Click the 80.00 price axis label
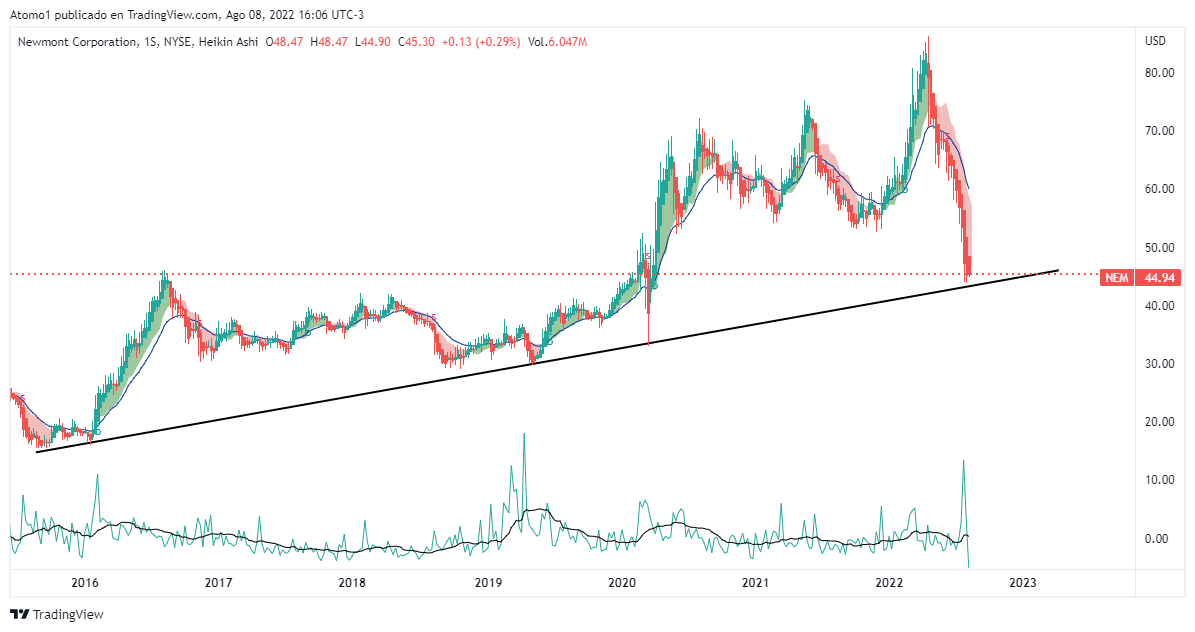This screenshot has height=632, width=1195. pos(1159,72)
